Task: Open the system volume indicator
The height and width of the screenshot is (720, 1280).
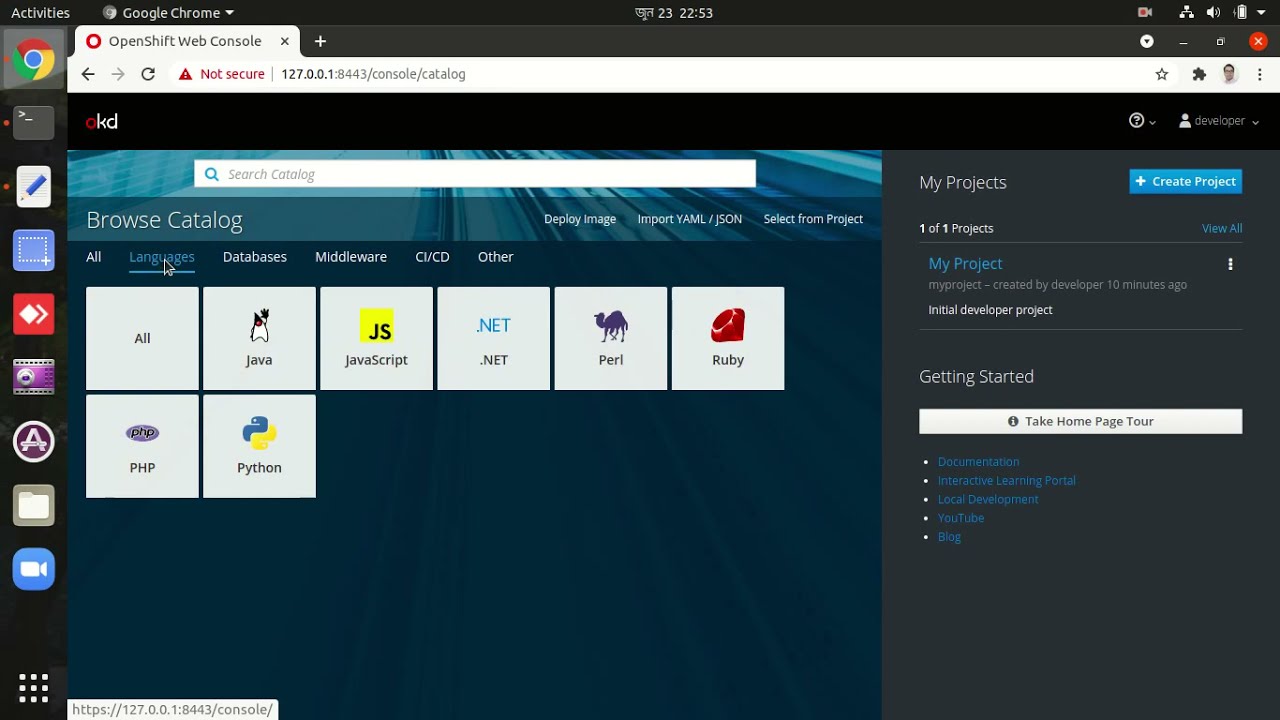Action: [1213, 13]
